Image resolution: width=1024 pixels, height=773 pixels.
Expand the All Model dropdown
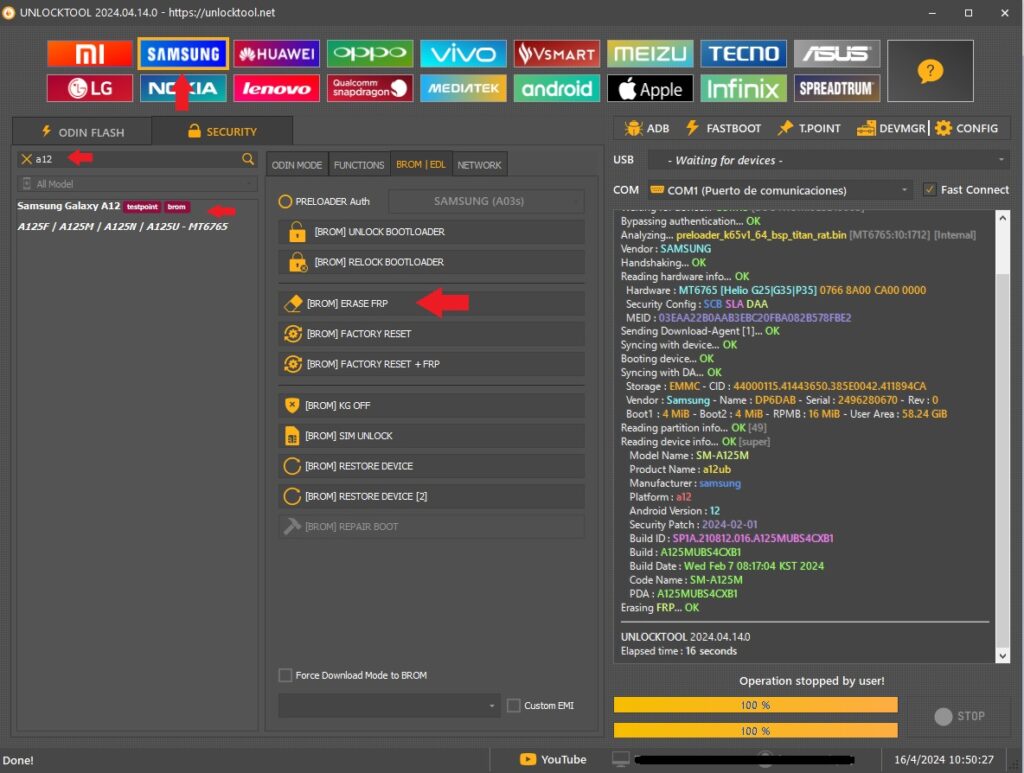(137, 184)
